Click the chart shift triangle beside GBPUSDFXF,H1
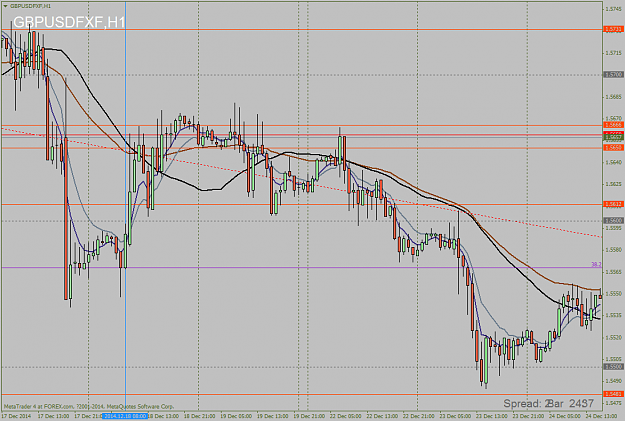The width and height of the screenshot is (625, 421). pos(5,6)
